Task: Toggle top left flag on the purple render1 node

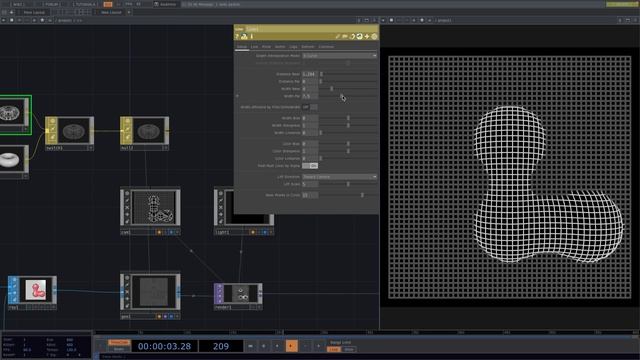Action: 219,287
